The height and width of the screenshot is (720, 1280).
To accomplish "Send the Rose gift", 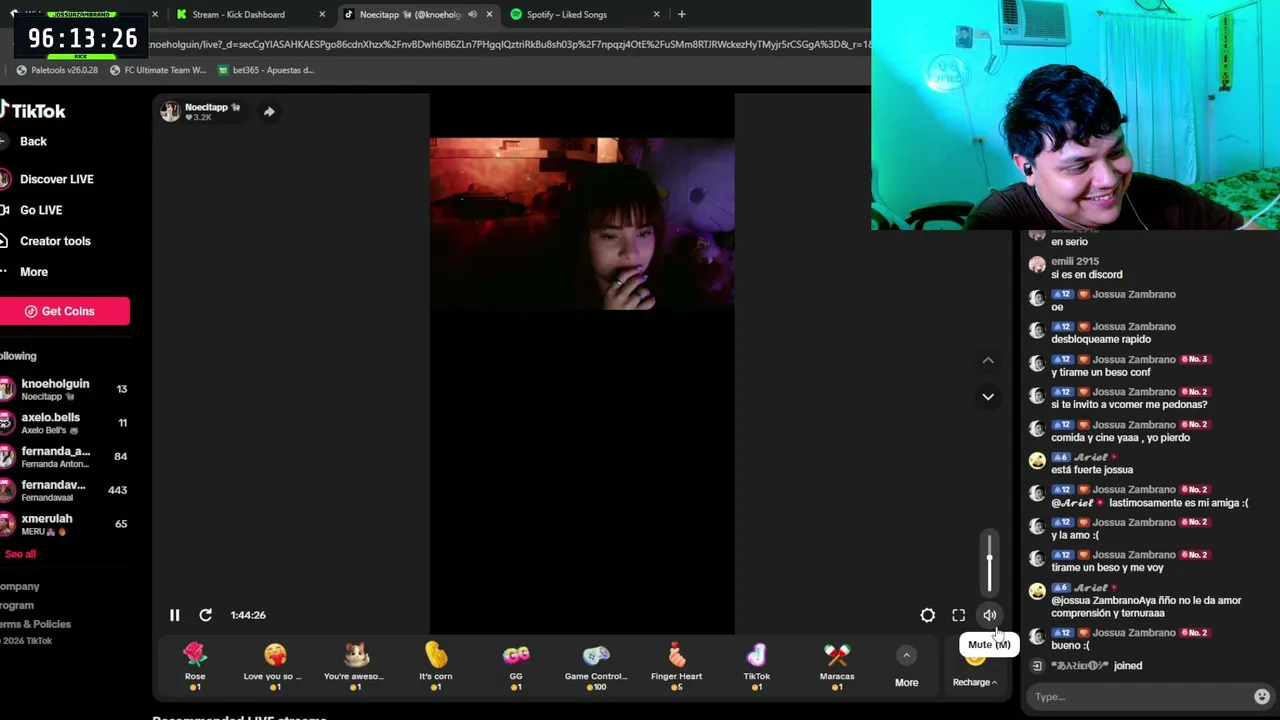I will (x=195, y=666).
